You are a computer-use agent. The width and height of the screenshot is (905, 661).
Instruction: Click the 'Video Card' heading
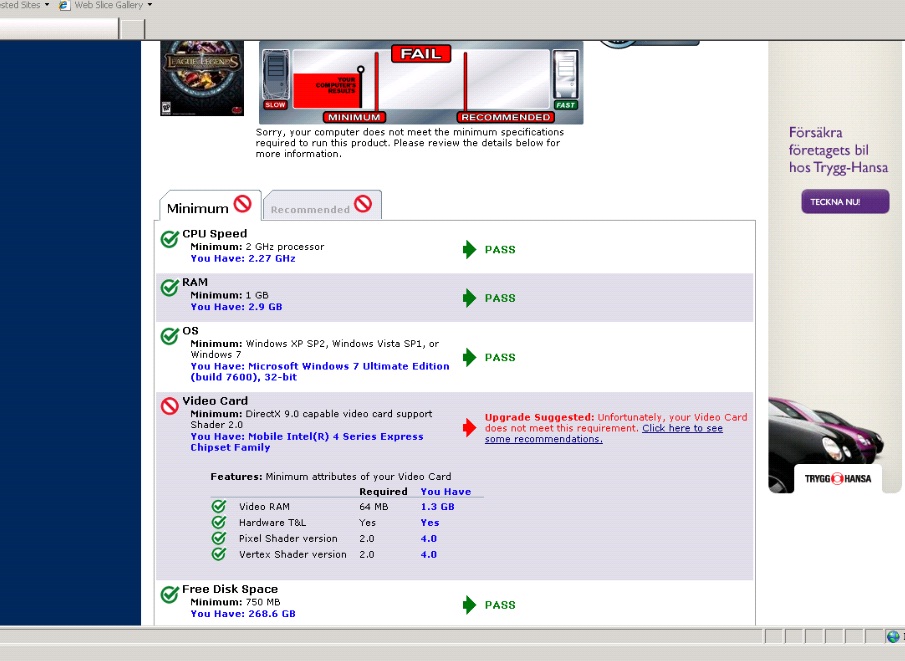[215, 401]
